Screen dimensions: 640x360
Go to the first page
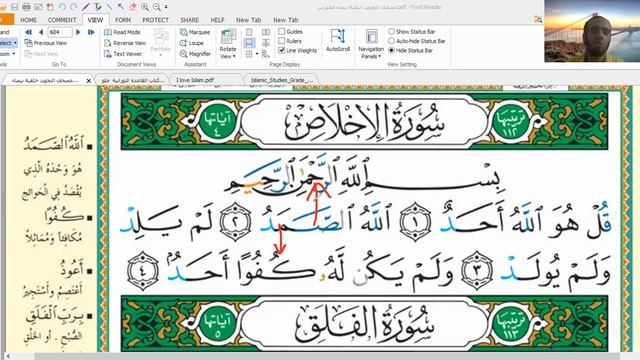29,32
